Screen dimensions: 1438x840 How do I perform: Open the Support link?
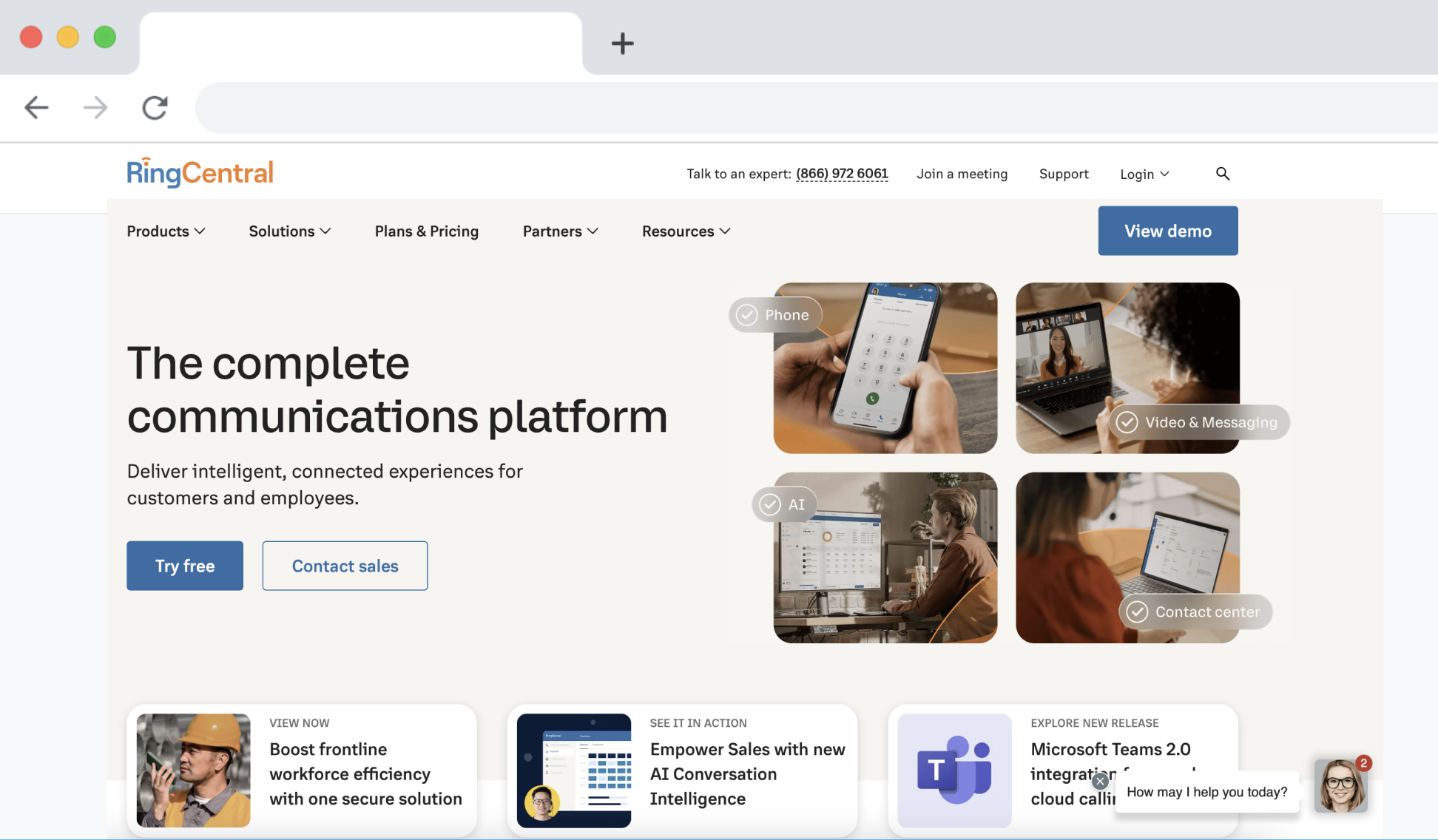pyautogui.click(x=1064, y=174)
